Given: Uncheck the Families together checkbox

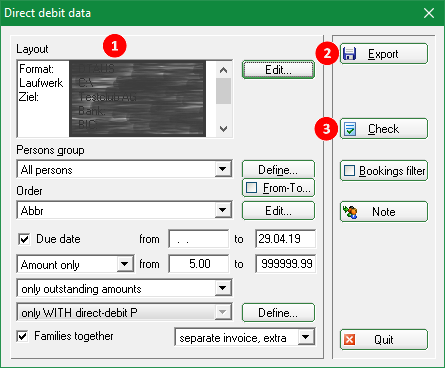Looking at the screenshot, I should pyautogui.click(x=23, y=336).
